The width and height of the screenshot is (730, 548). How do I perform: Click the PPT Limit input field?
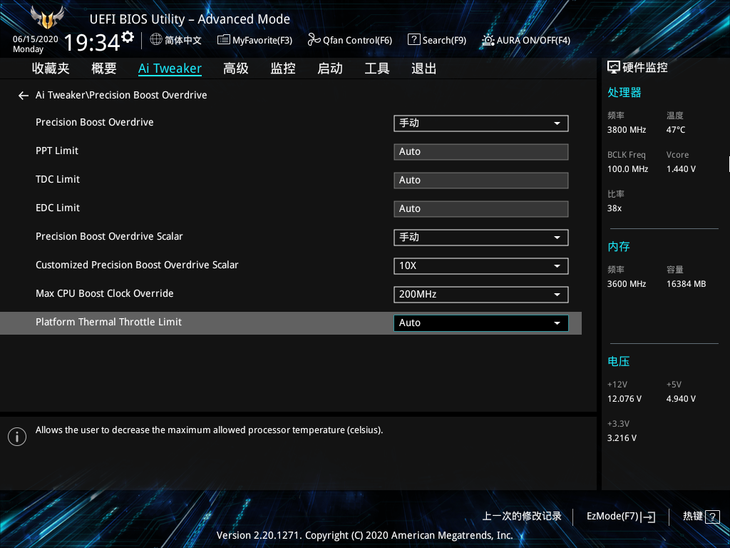480,152
